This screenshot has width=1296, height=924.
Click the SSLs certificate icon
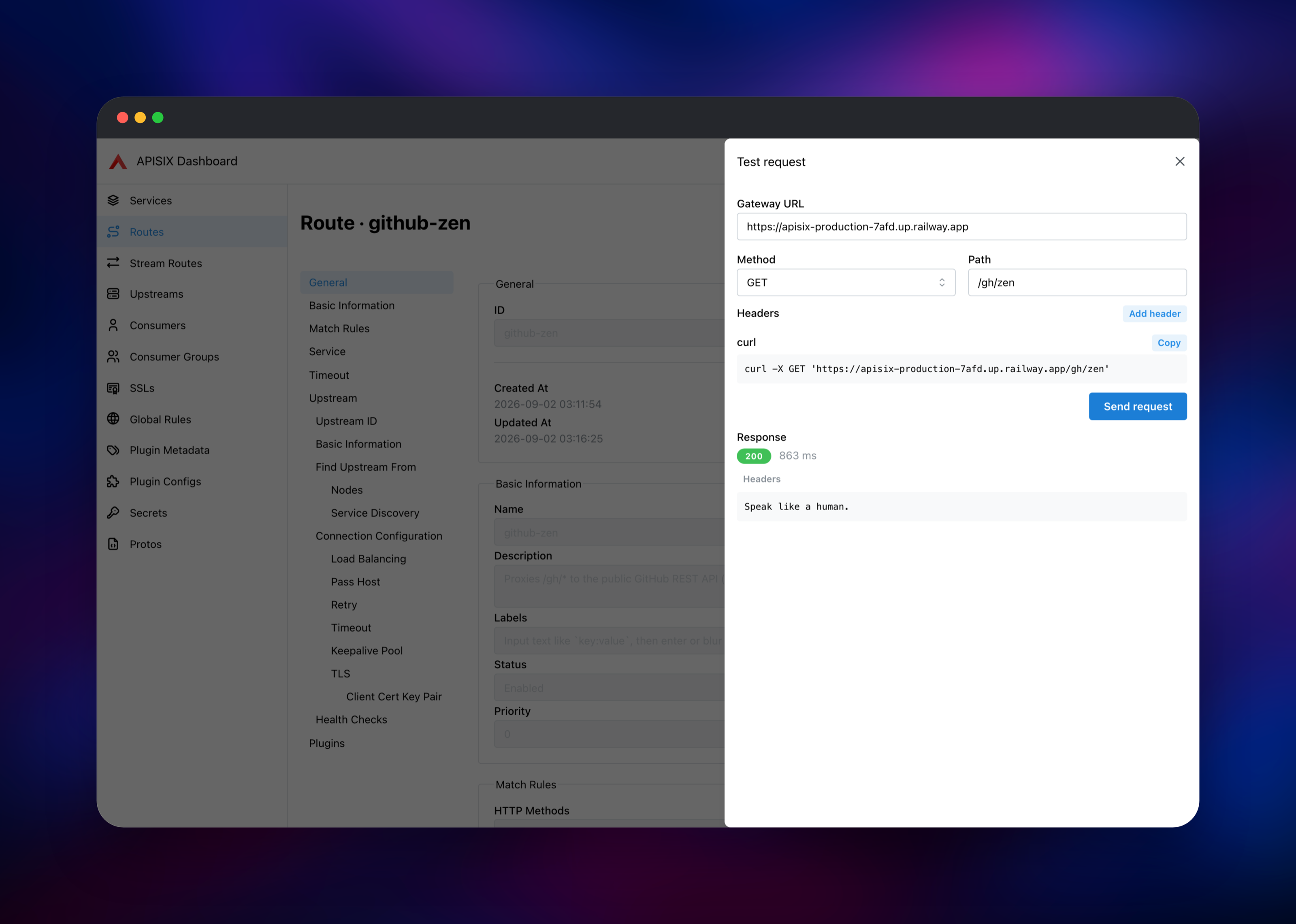(x=113, y=387)
